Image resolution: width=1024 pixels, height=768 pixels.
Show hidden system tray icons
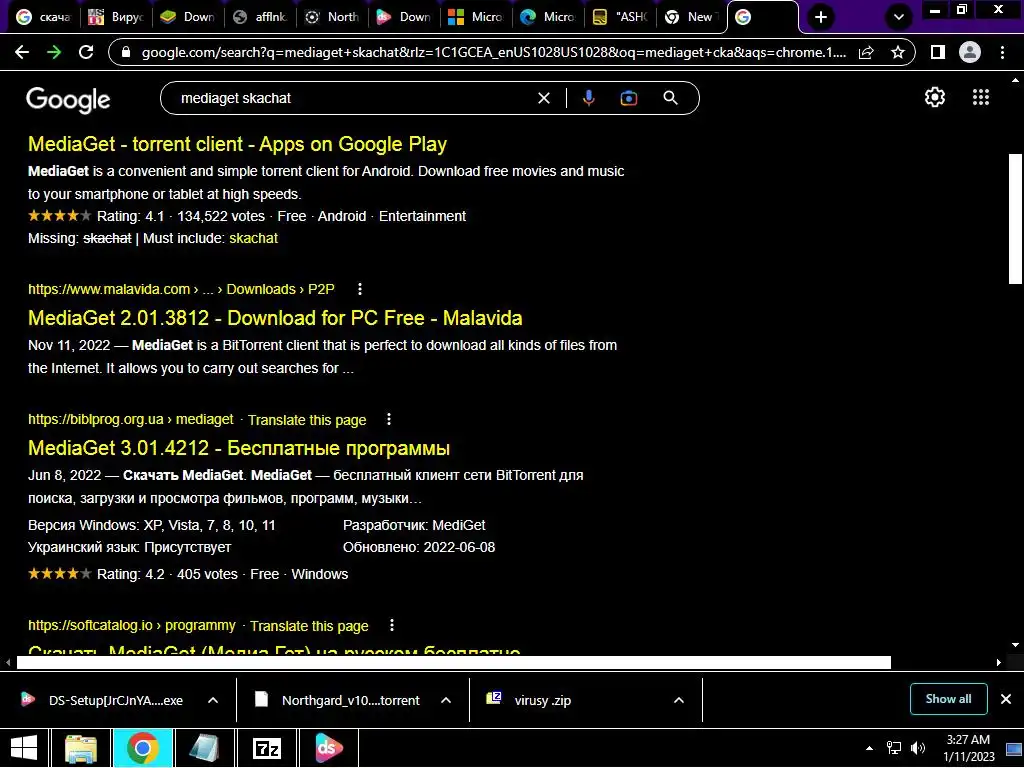pos(869,748)
